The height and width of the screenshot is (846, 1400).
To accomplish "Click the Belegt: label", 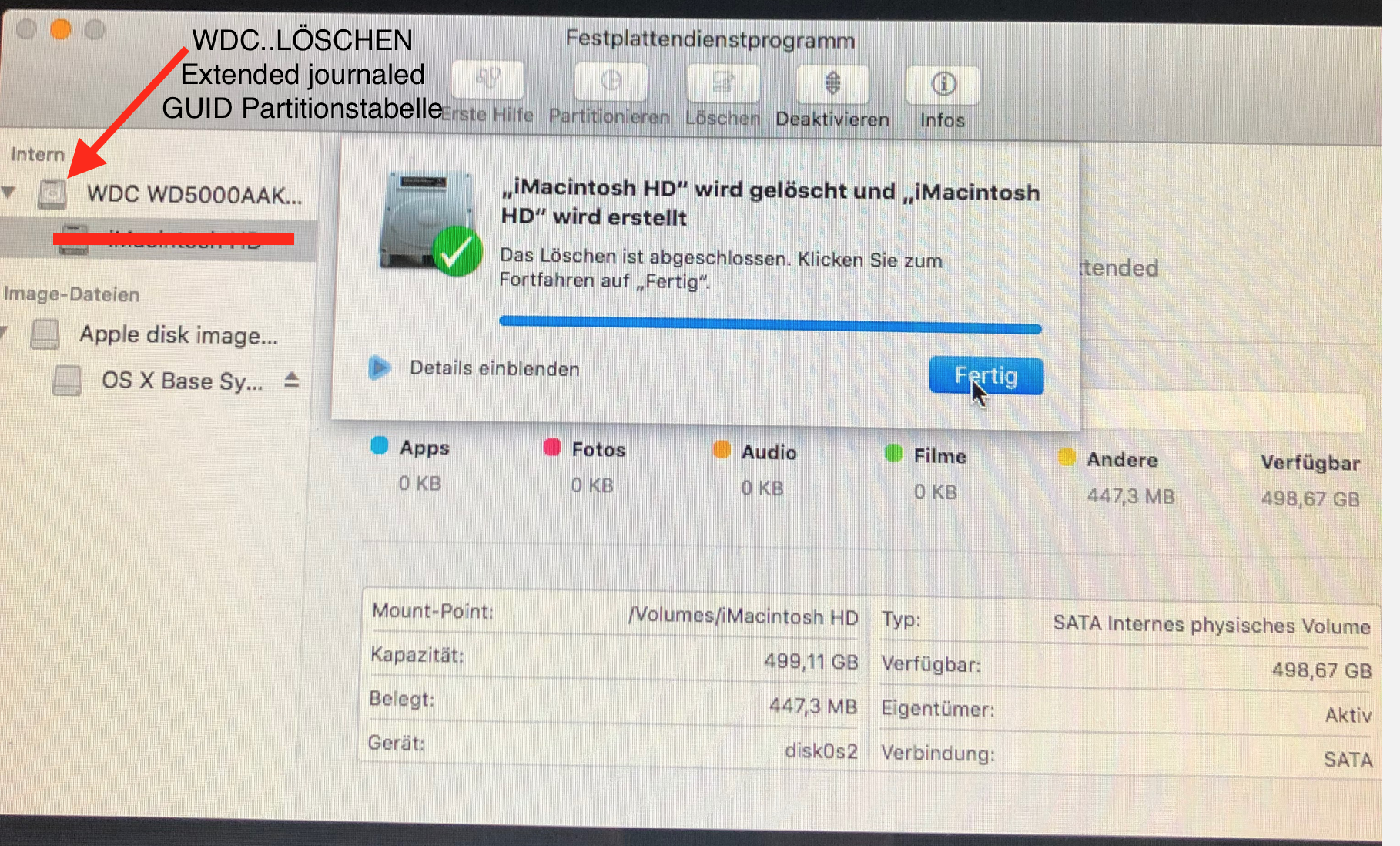I will [402, 699].
